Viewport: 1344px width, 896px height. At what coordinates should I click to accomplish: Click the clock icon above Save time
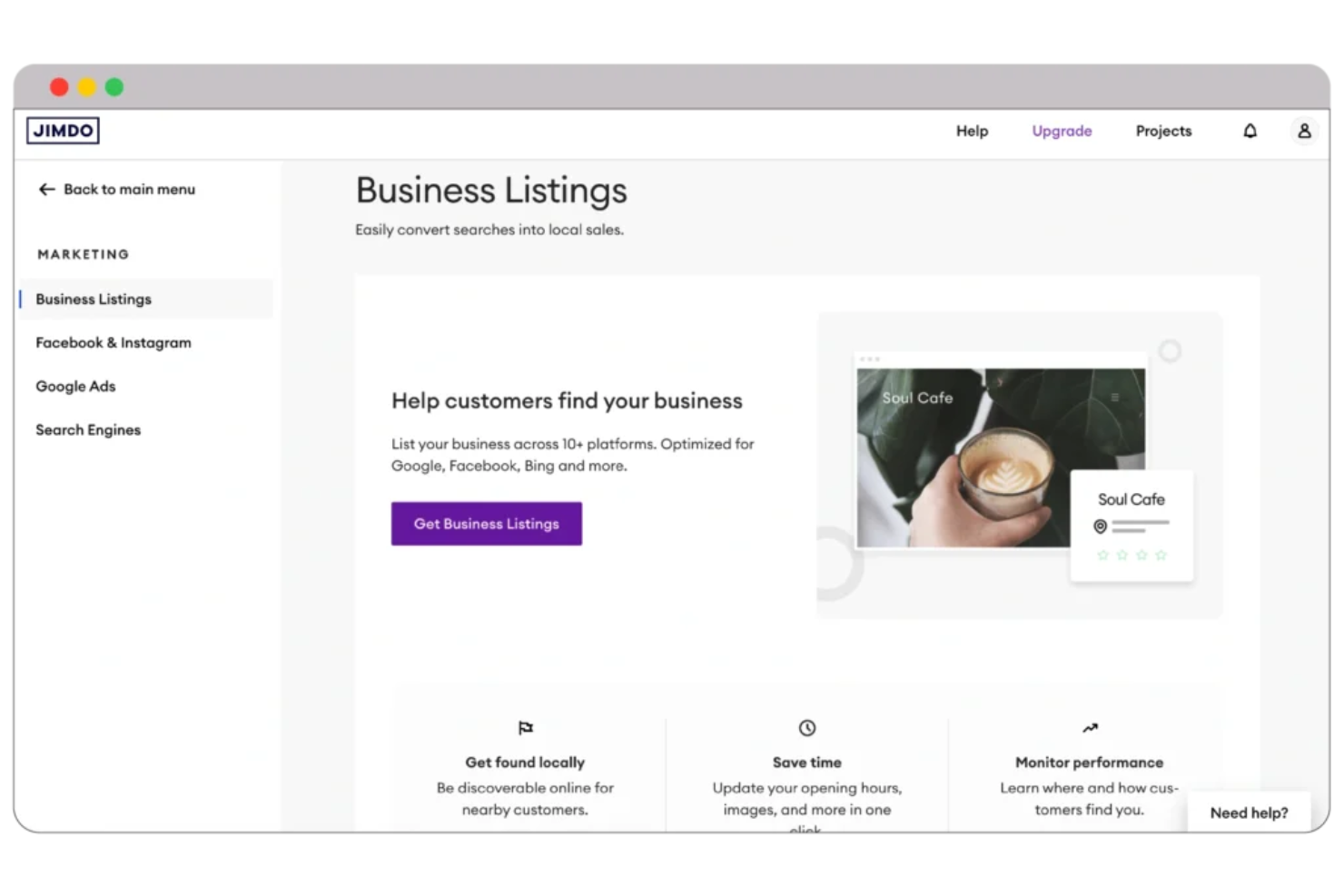(806, 727)
